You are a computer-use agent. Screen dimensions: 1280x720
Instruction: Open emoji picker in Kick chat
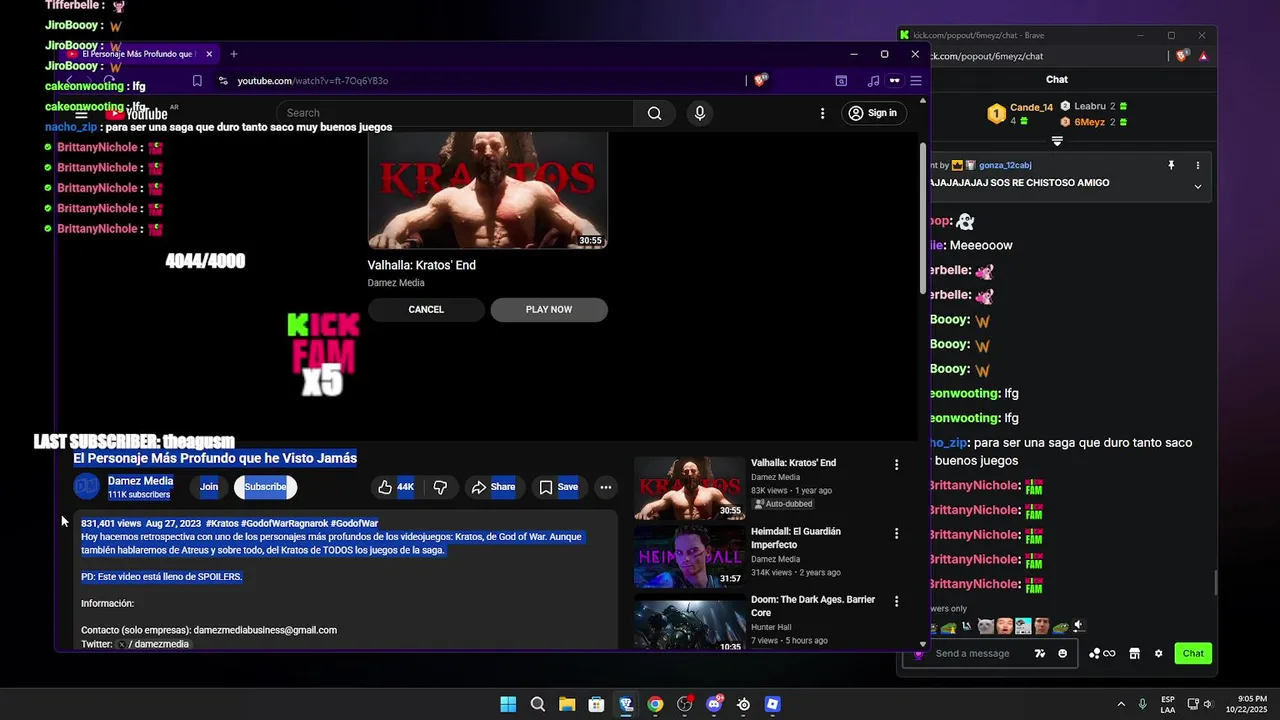coord(1062,653)
